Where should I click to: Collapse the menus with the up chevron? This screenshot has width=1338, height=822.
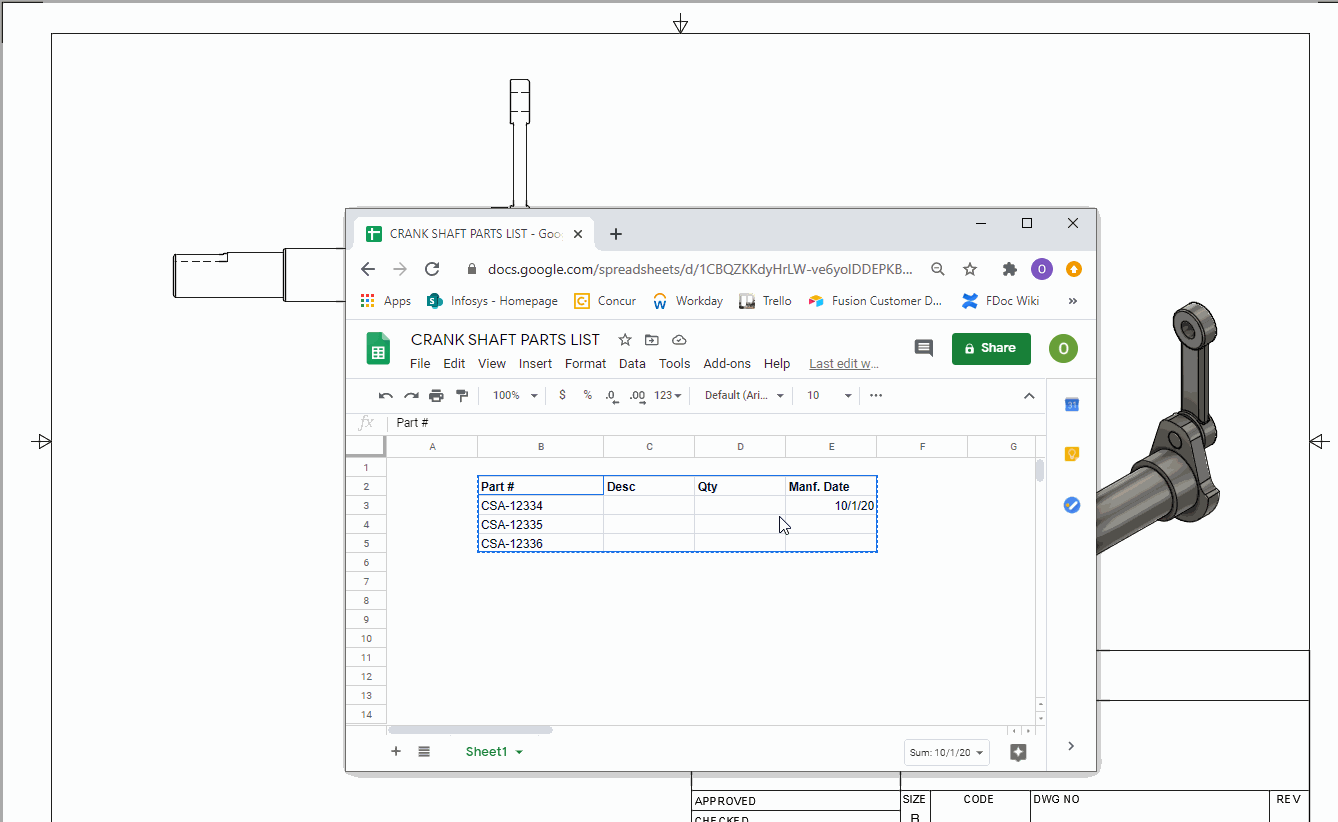point(1029,396)
